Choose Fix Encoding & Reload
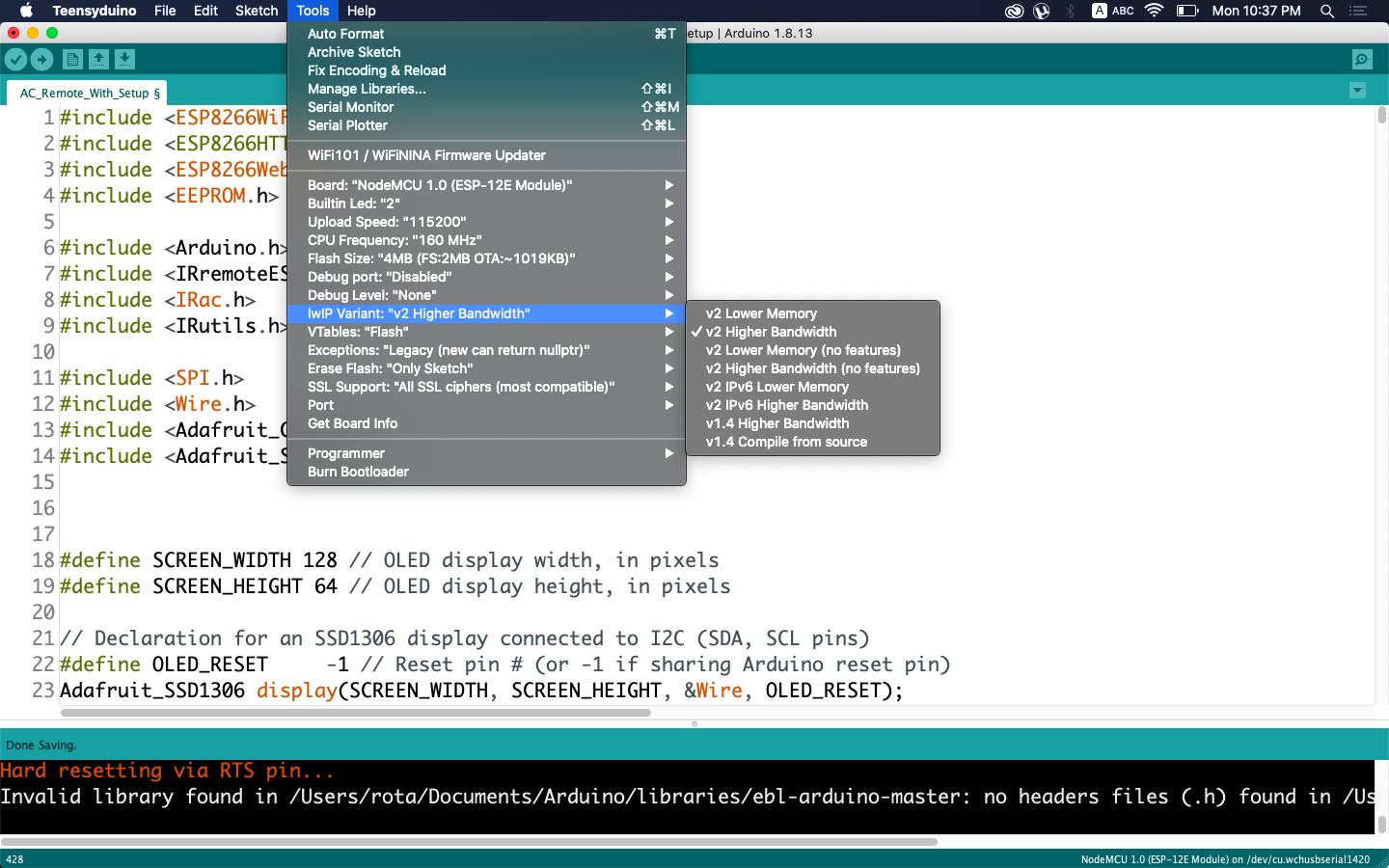This screenshot has width=1389, height=868. tap(486, 70)
